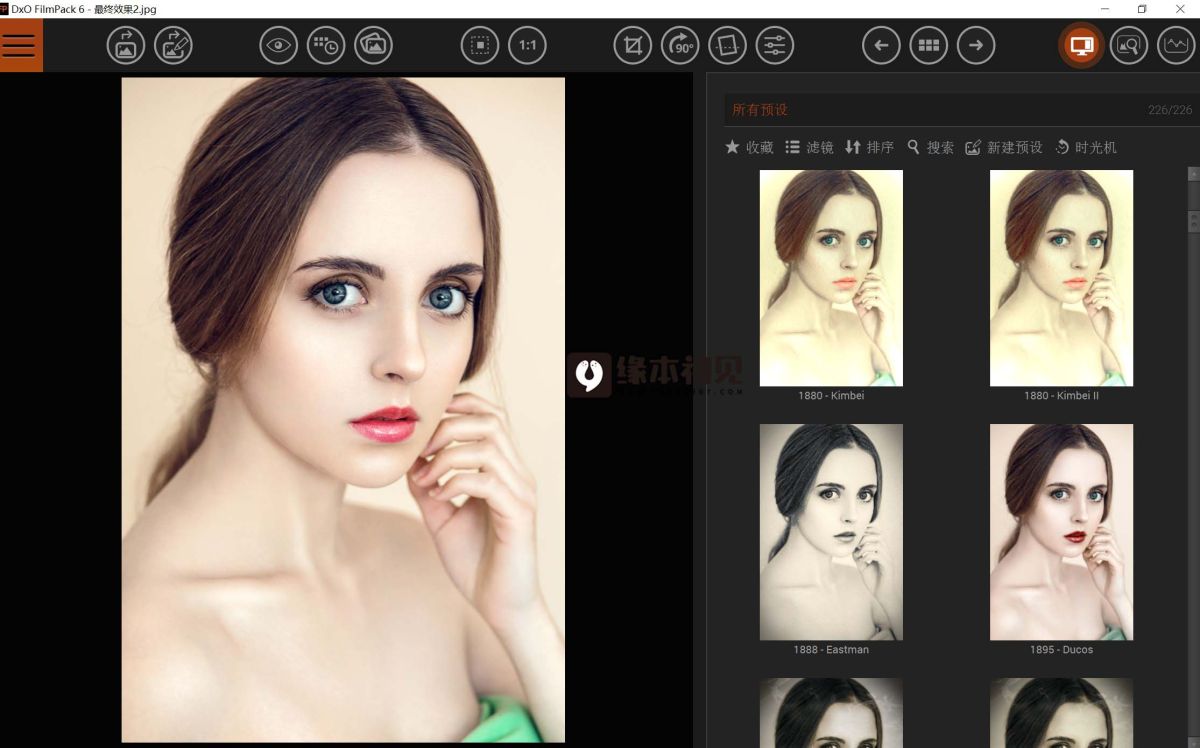Viewport: 1200px width, 748px height.
Task: Open the snapshots clock-grid icon
Action: pos(326,45)
